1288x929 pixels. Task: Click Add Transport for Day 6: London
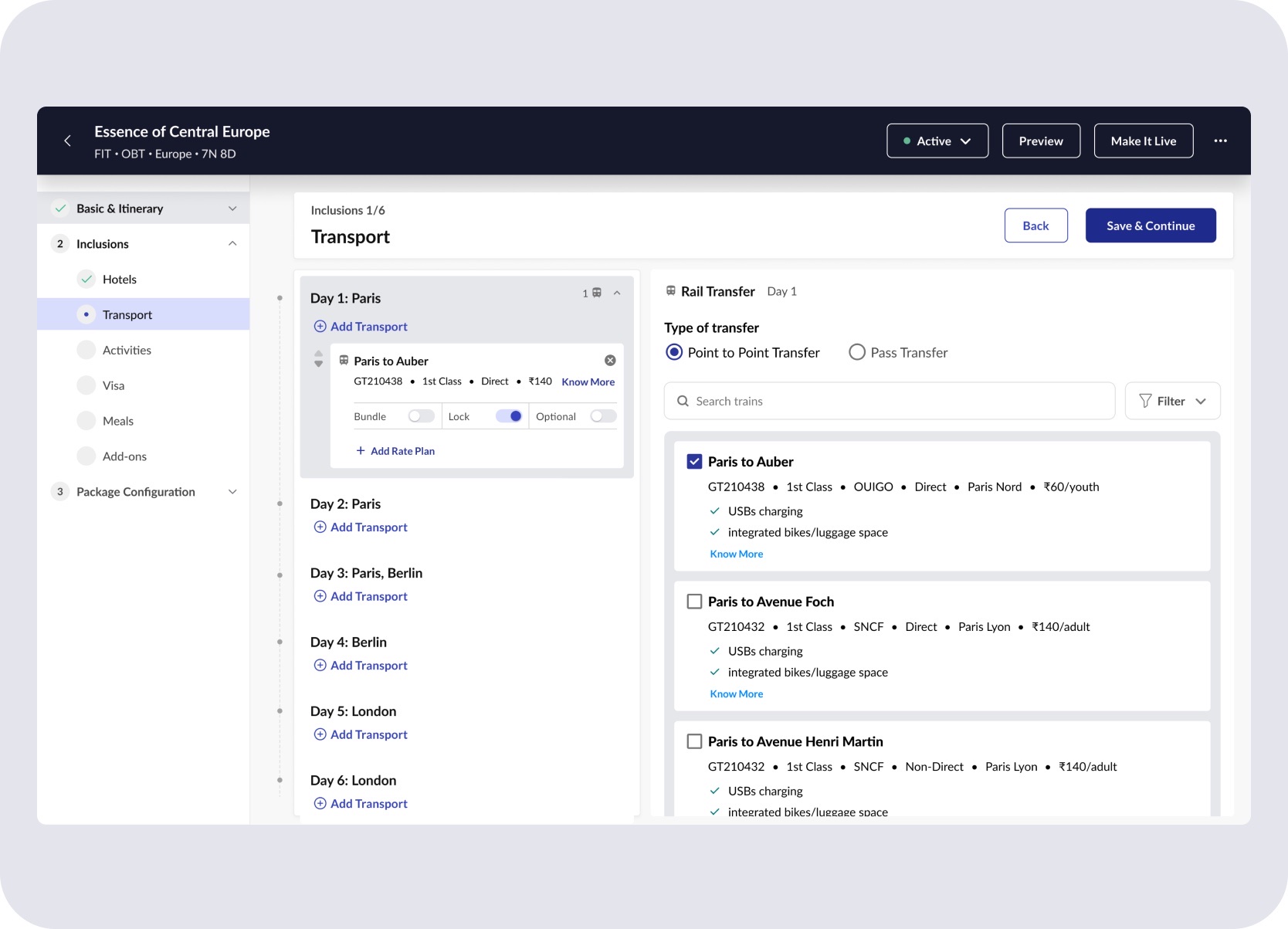click(361, 803)
